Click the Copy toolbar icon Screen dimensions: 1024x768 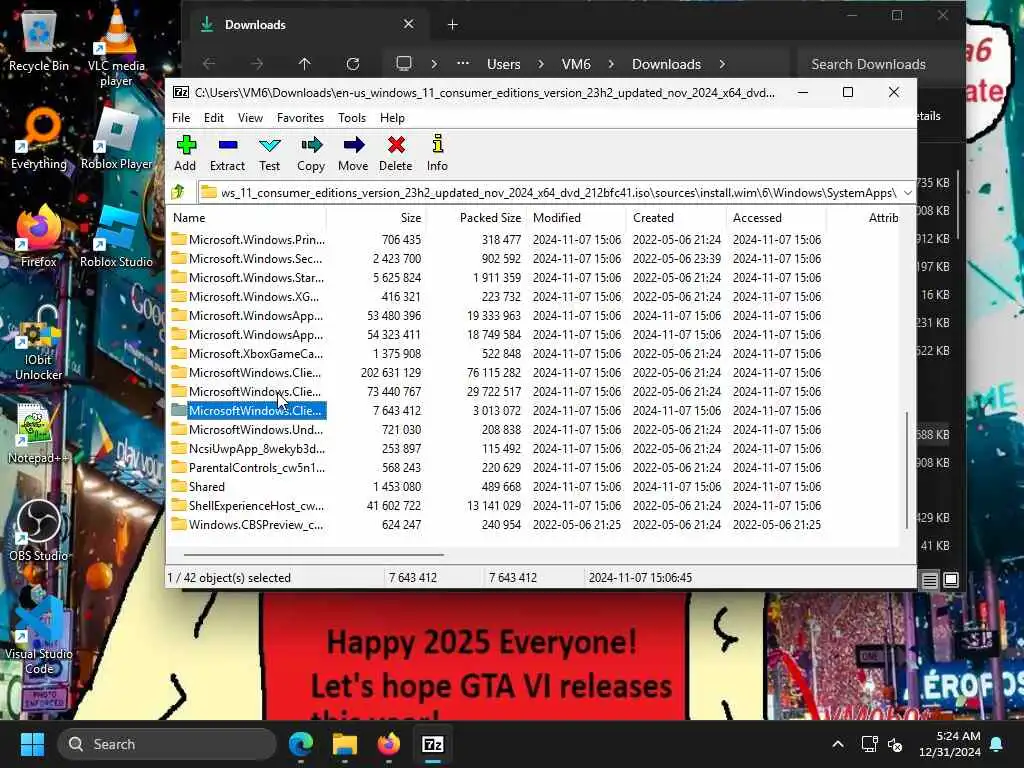[311, 153]
